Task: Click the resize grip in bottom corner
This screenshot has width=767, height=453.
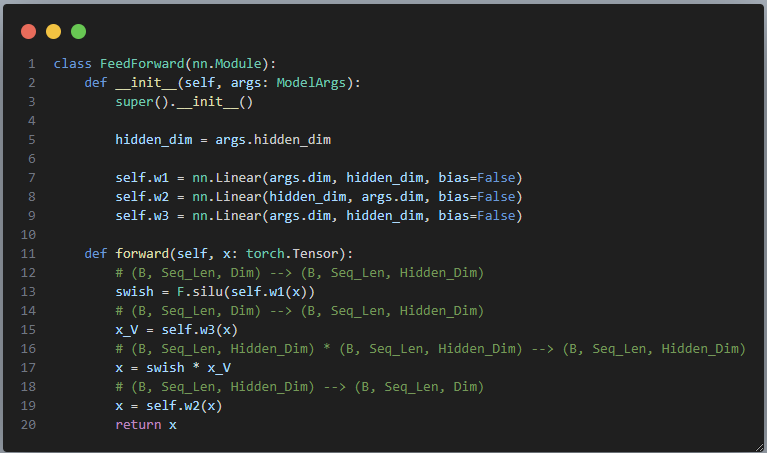Action: (x=759, y=447)
